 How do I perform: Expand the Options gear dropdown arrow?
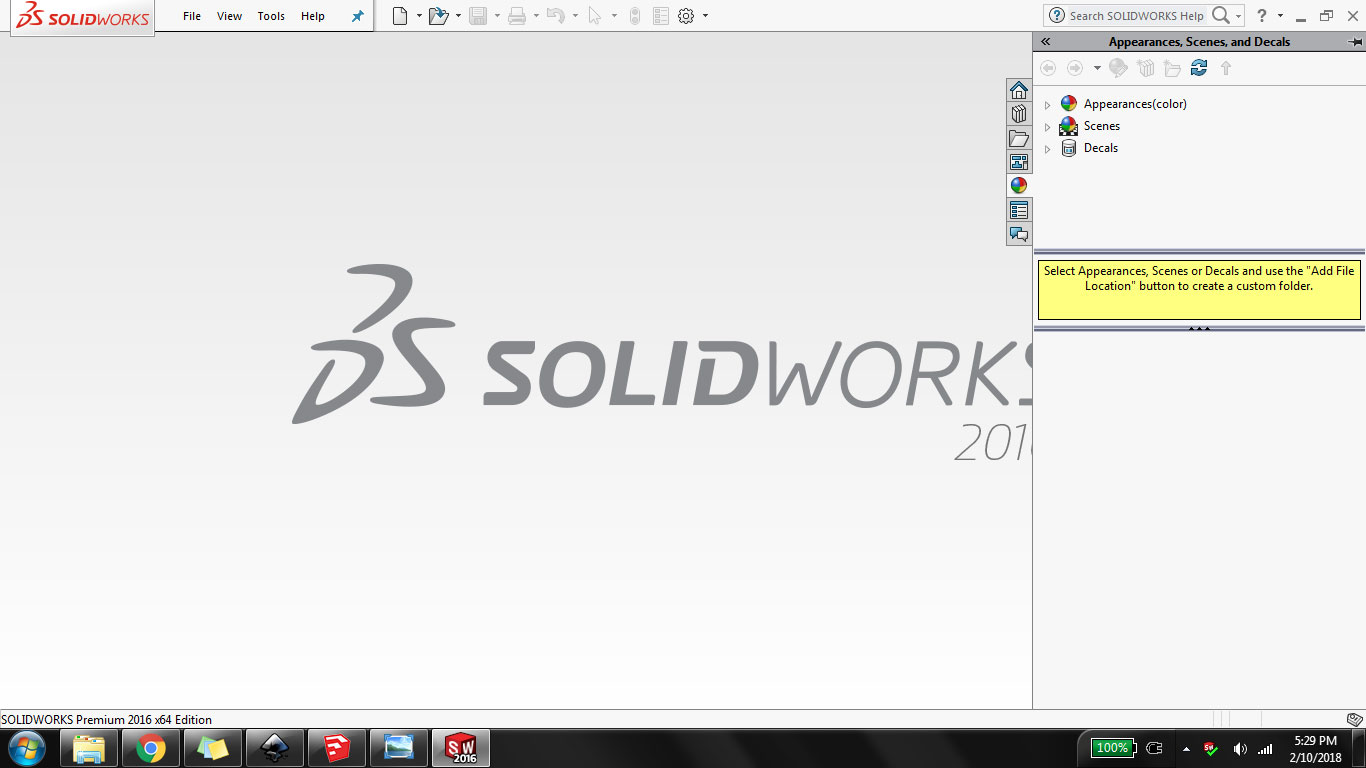[705, 16]
